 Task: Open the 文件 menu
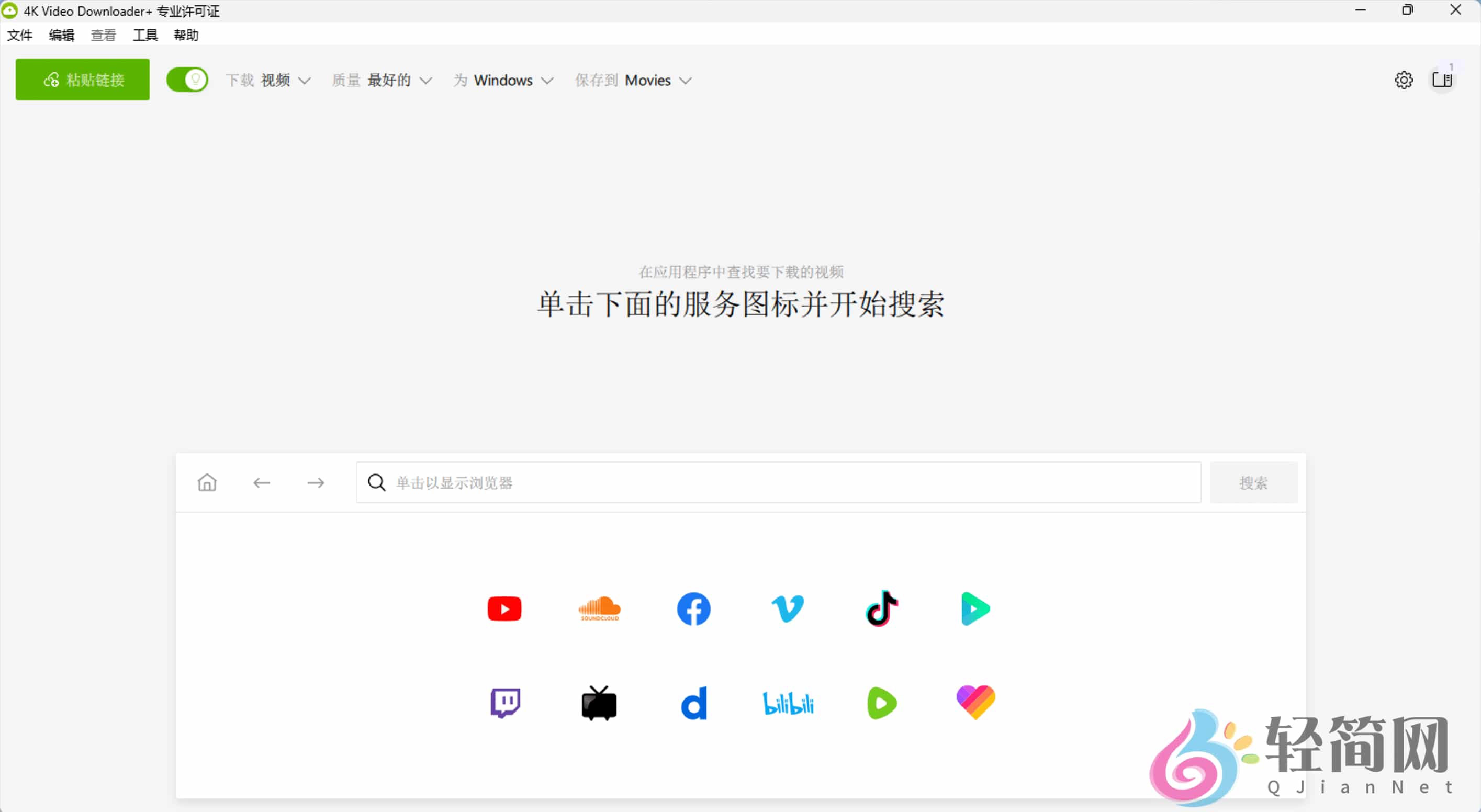point(19,35)
